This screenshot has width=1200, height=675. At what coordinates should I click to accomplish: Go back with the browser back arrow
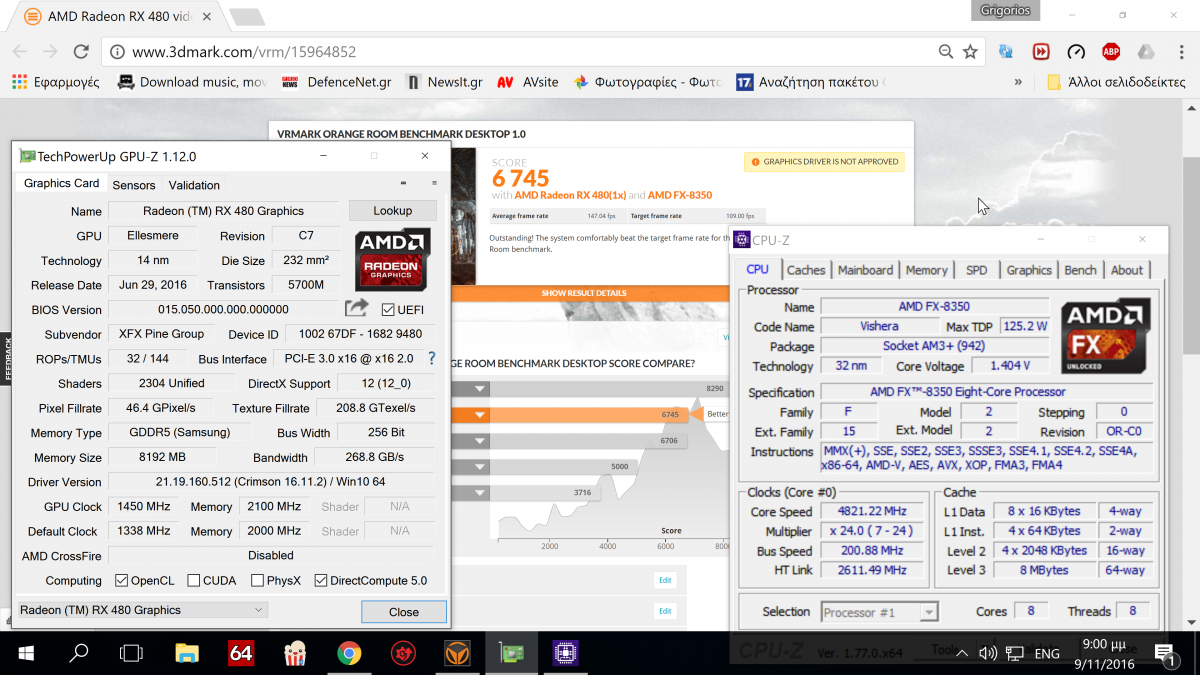(21, 52)
